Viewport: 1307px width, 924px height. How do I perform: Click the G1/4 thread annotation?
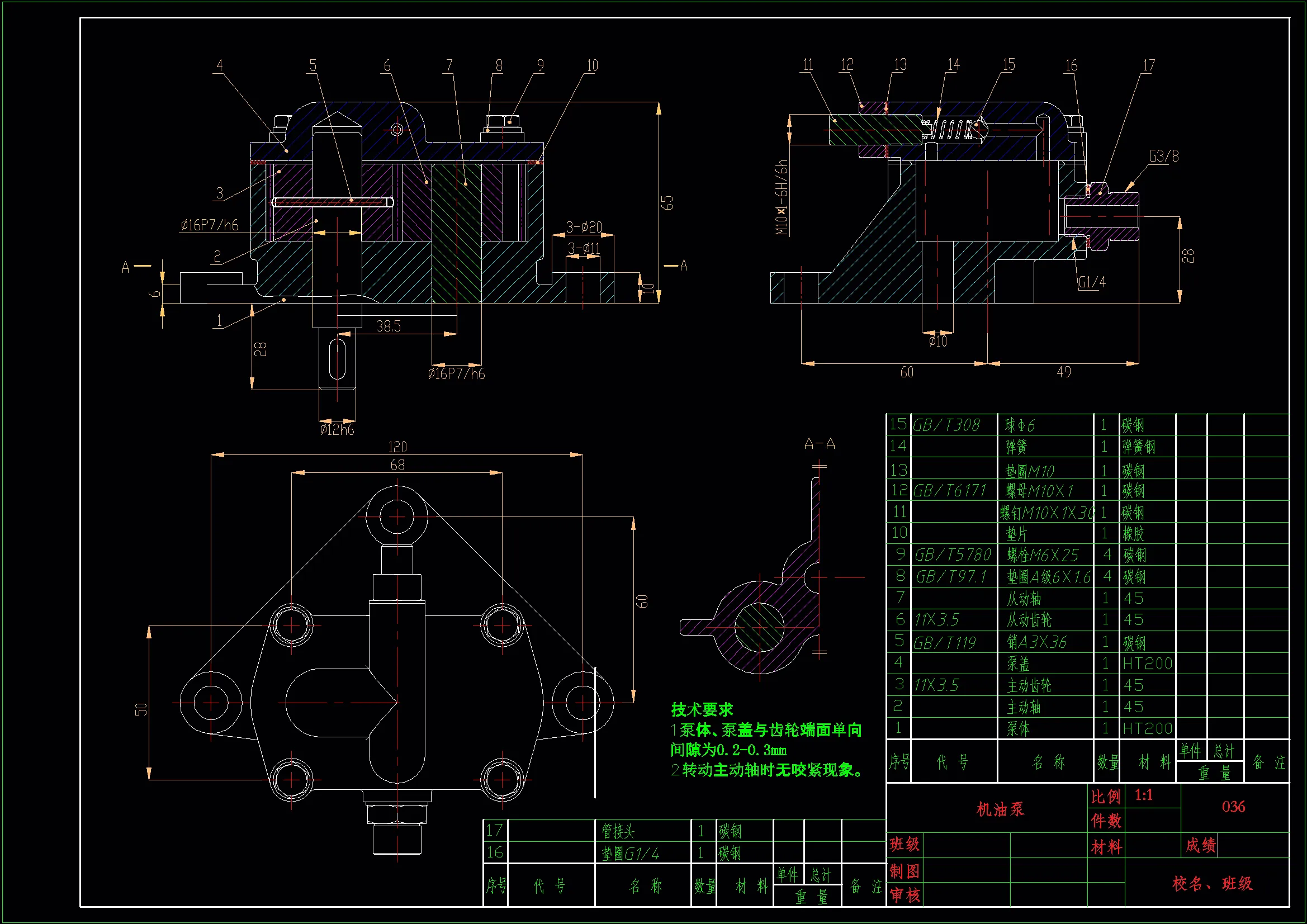(x=1092, y=282)
